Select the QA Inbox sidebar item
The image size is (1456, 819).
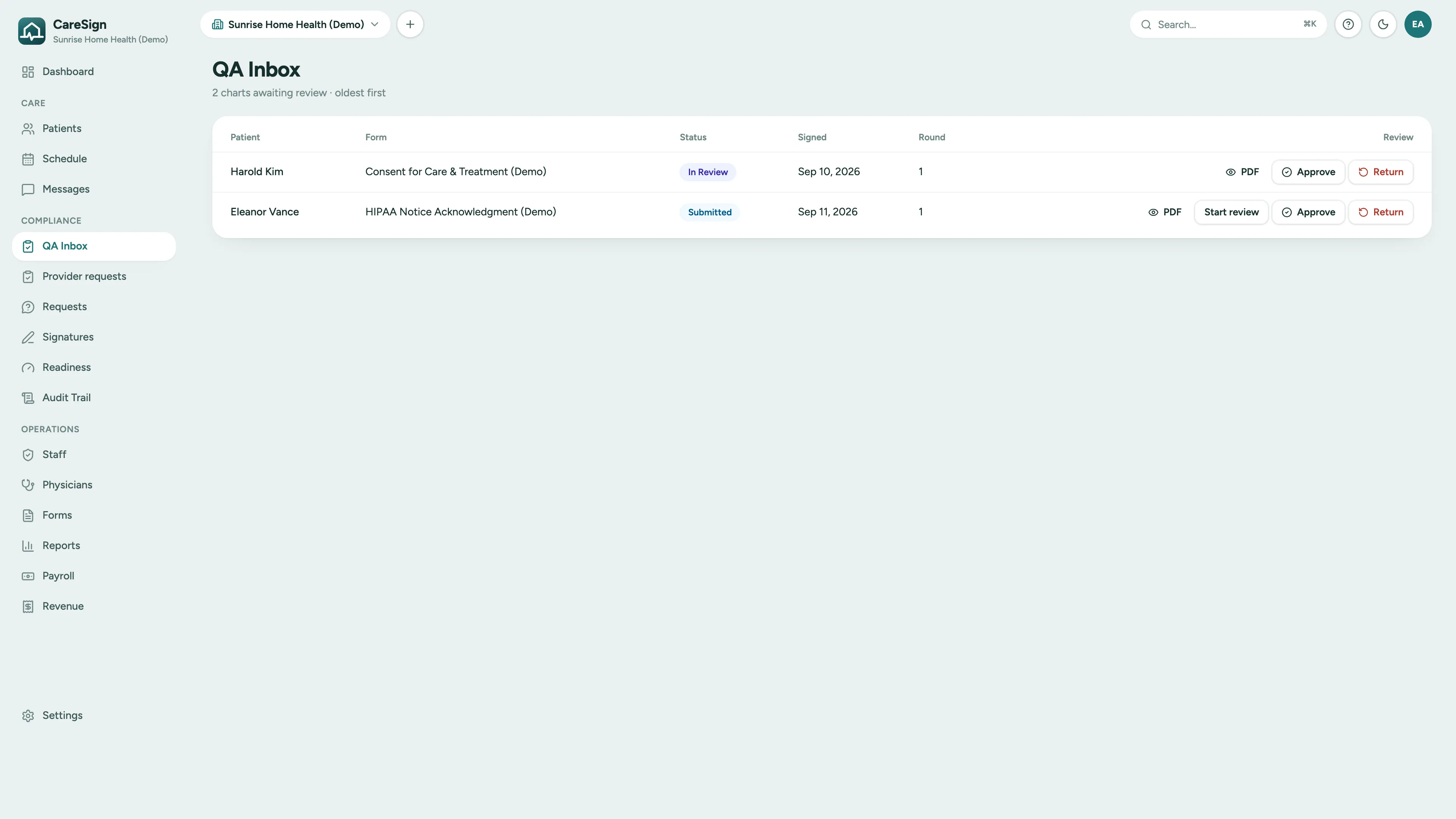click(x=94, y=246)
